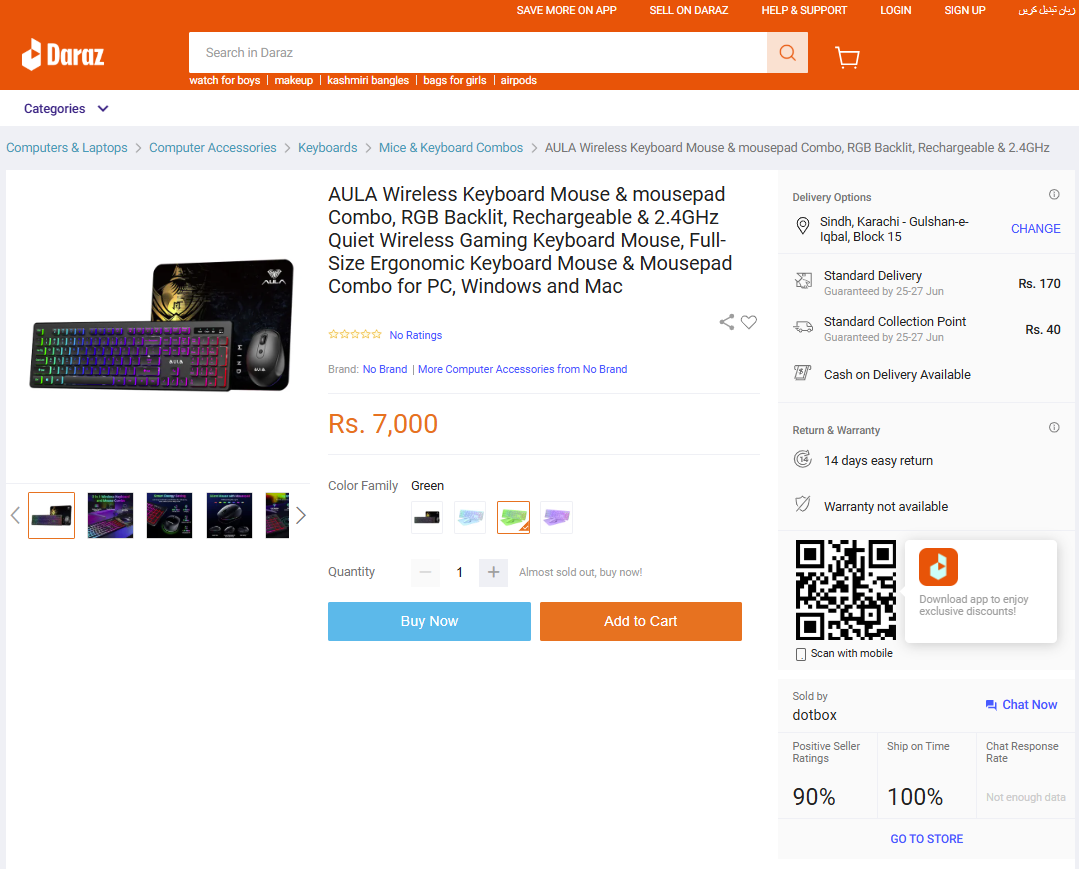Image resolution: width=1079 pixels, height=869 pixels.
Task: Open SELL ON DARAZ link
Action: click(x=689, y=10)
